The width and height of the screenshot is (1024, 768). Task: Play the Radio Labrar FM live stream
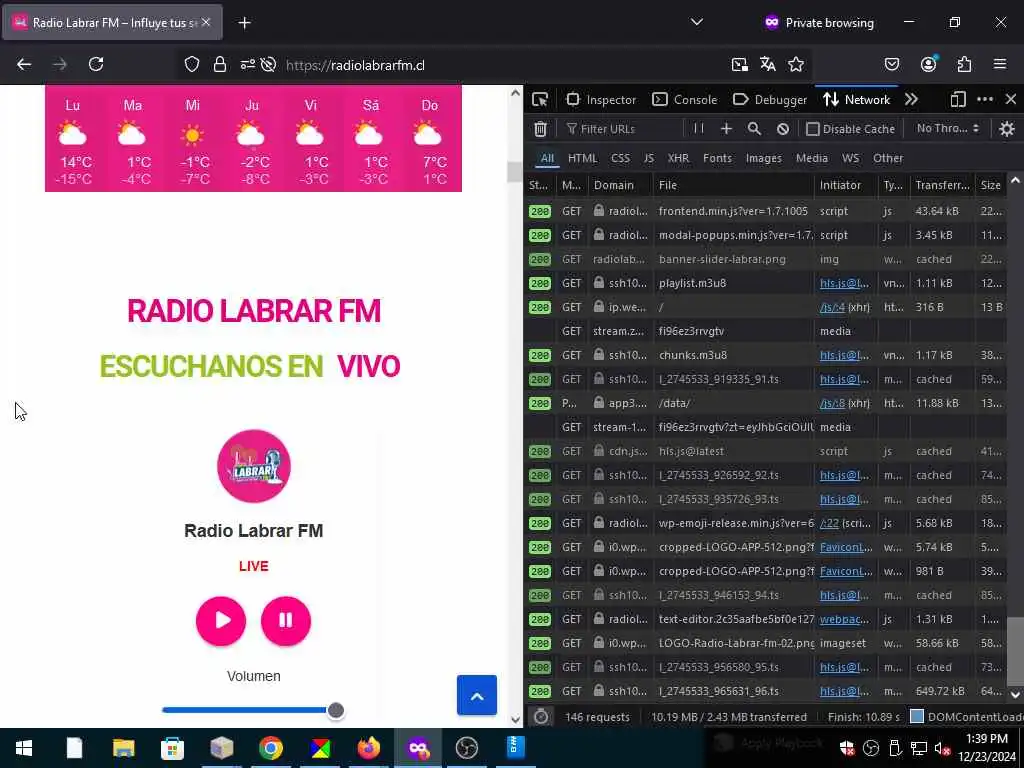click(x=221, y=620)
